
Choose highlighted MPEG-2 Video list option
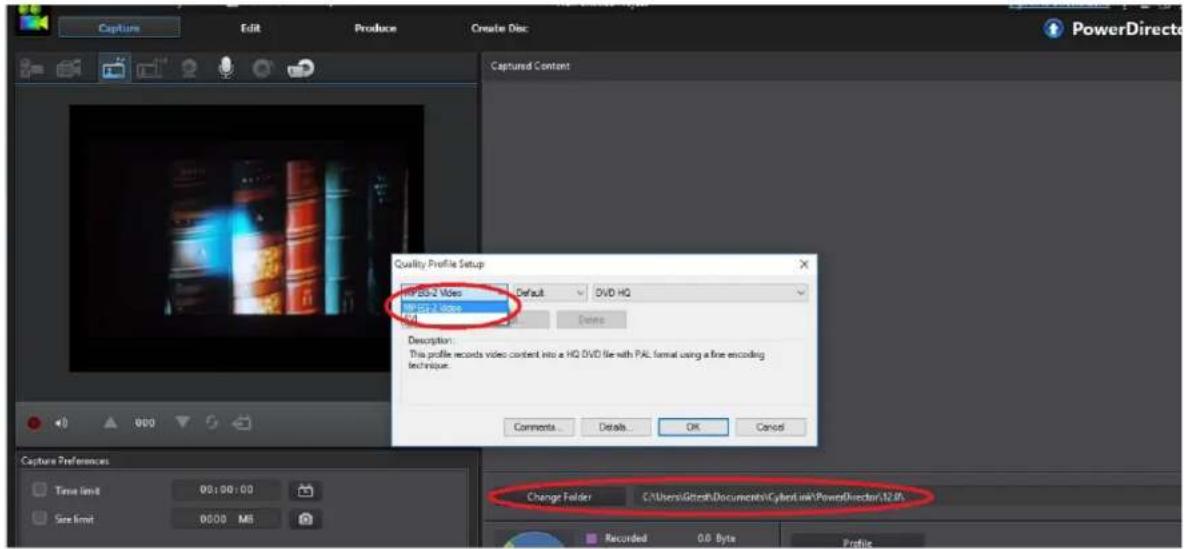455,307
